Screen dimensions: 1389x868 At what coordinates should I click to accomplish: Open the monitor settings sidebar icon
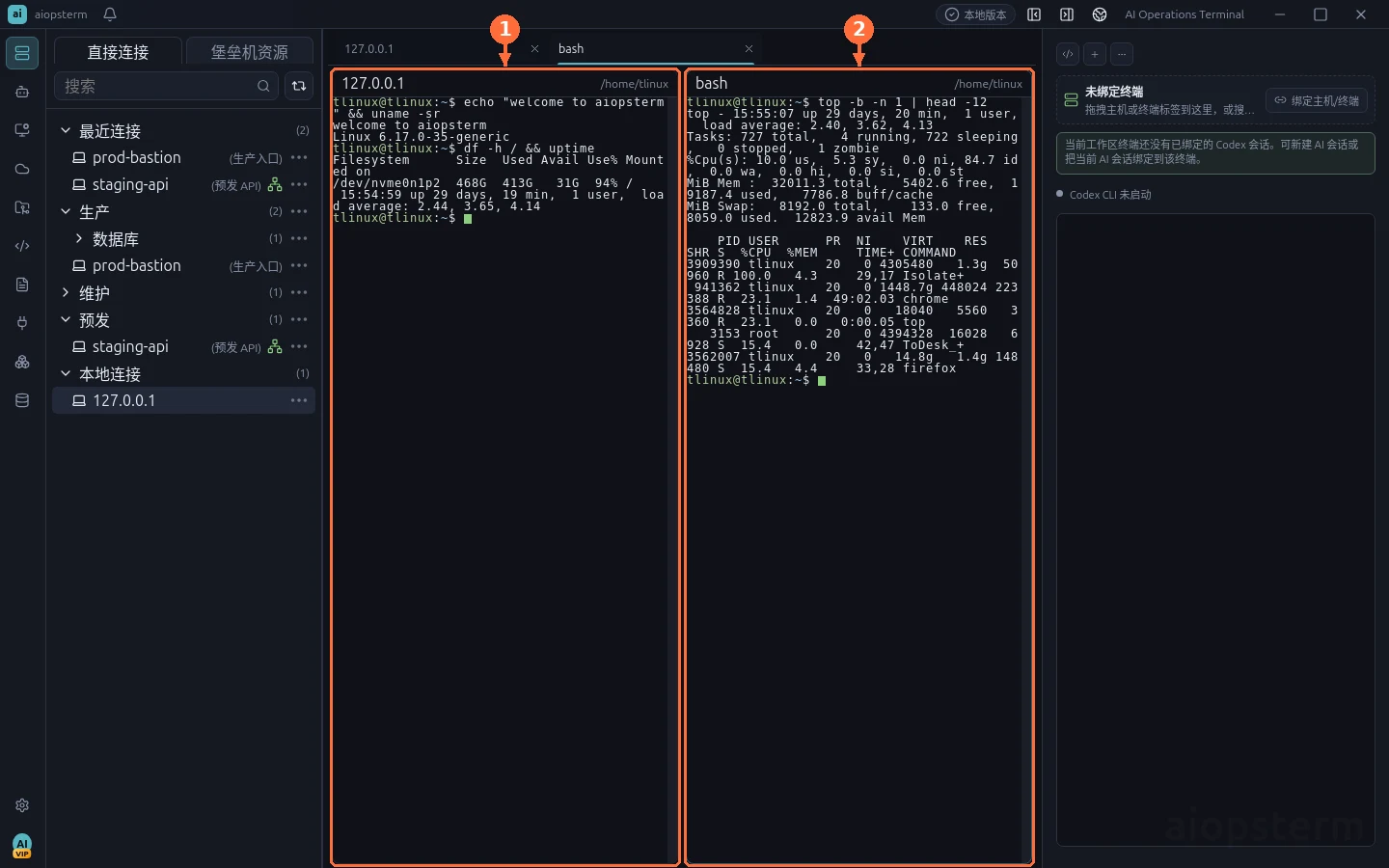click(22, 130)
